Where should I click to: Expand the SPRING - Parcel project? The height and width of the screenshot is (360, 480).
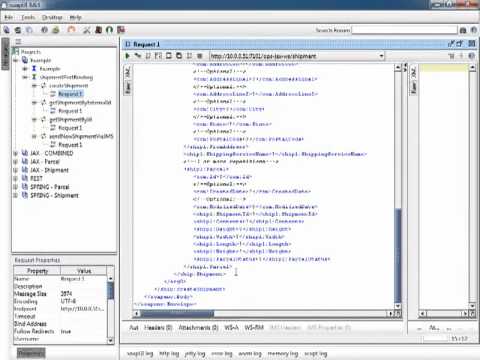pos(15,187)
